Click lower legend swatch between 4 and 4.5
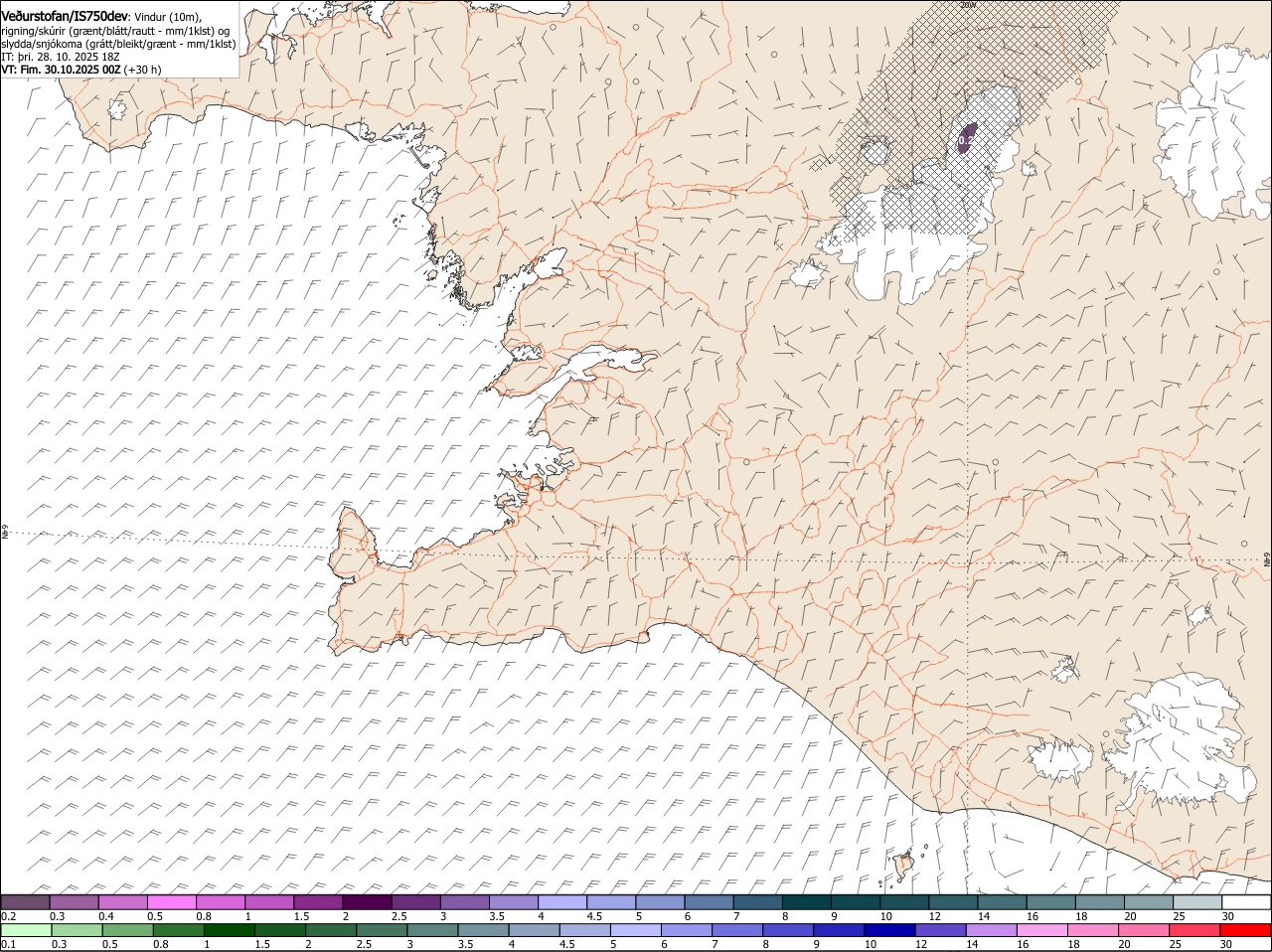Viewport: 1272px width, 952px height. click(533, 930)
